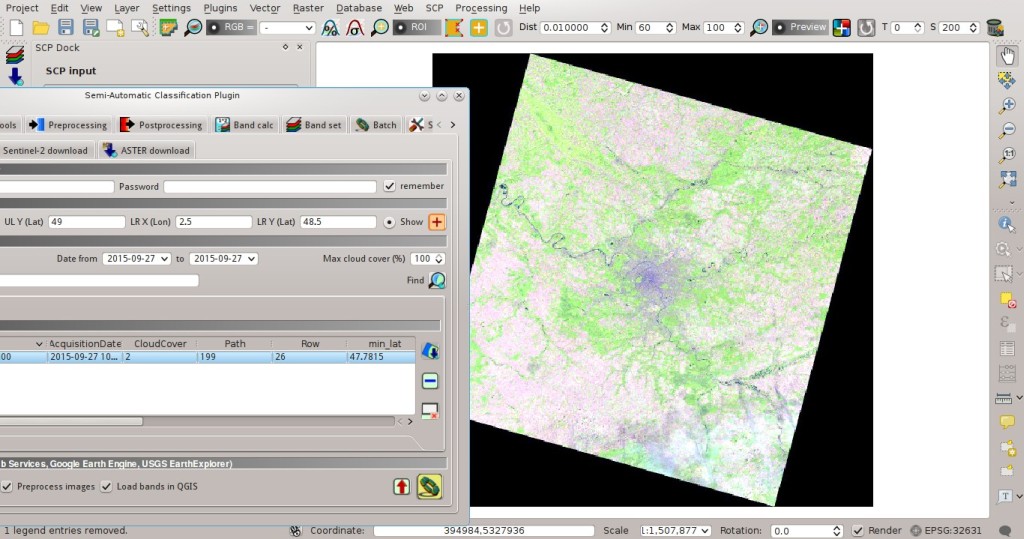Toggle the remember password checkbox

pos(390,186)
